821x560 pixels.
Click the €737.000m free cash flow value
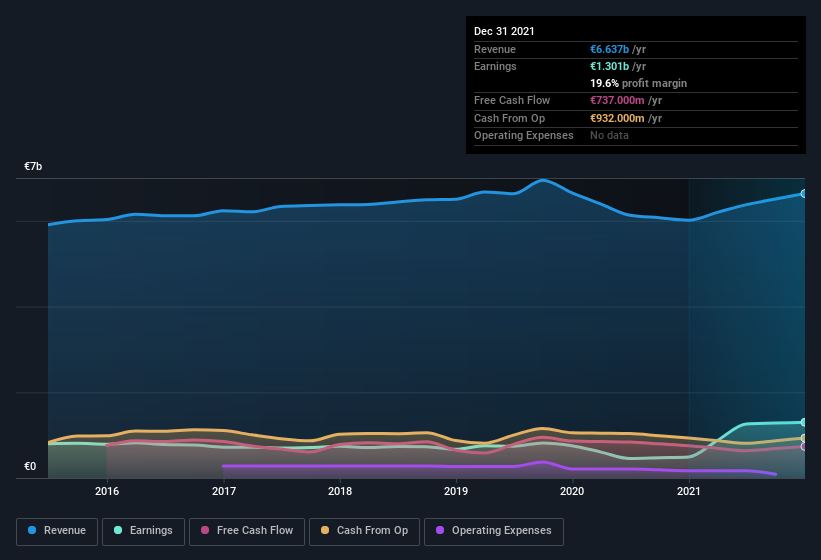617,100
